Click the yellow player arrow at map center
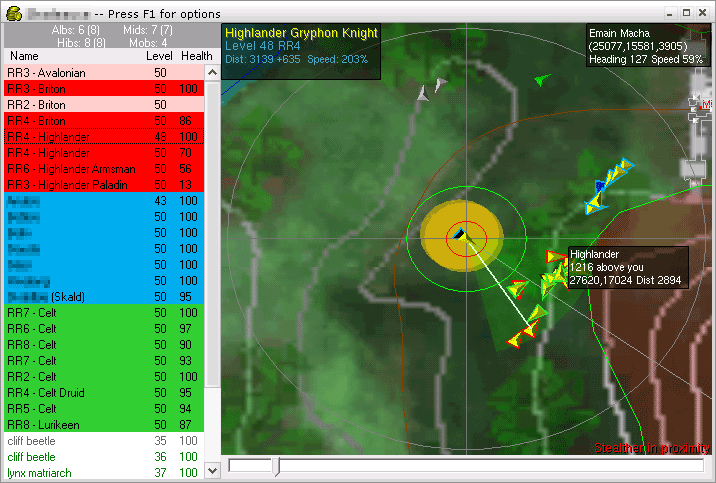Viewport: 716px width, 483px height. (x=461, y=235)
